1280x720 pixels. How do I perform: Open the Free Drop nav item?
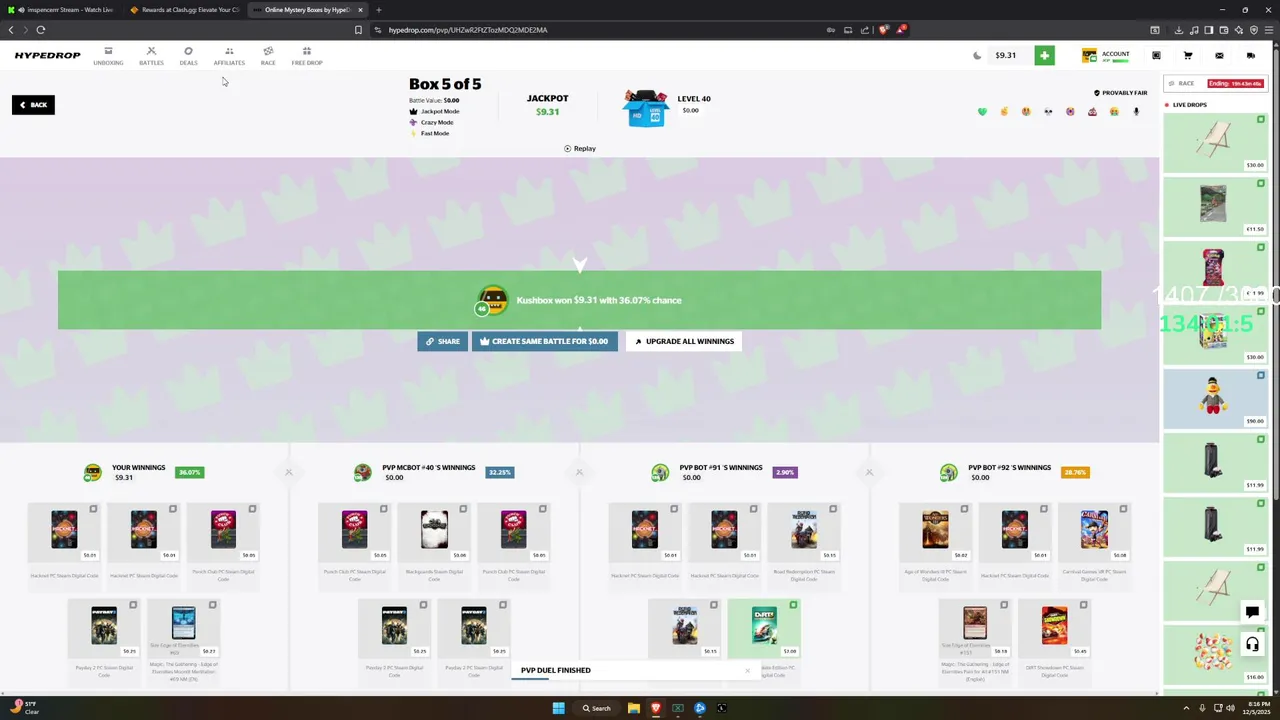pos(307,56)
